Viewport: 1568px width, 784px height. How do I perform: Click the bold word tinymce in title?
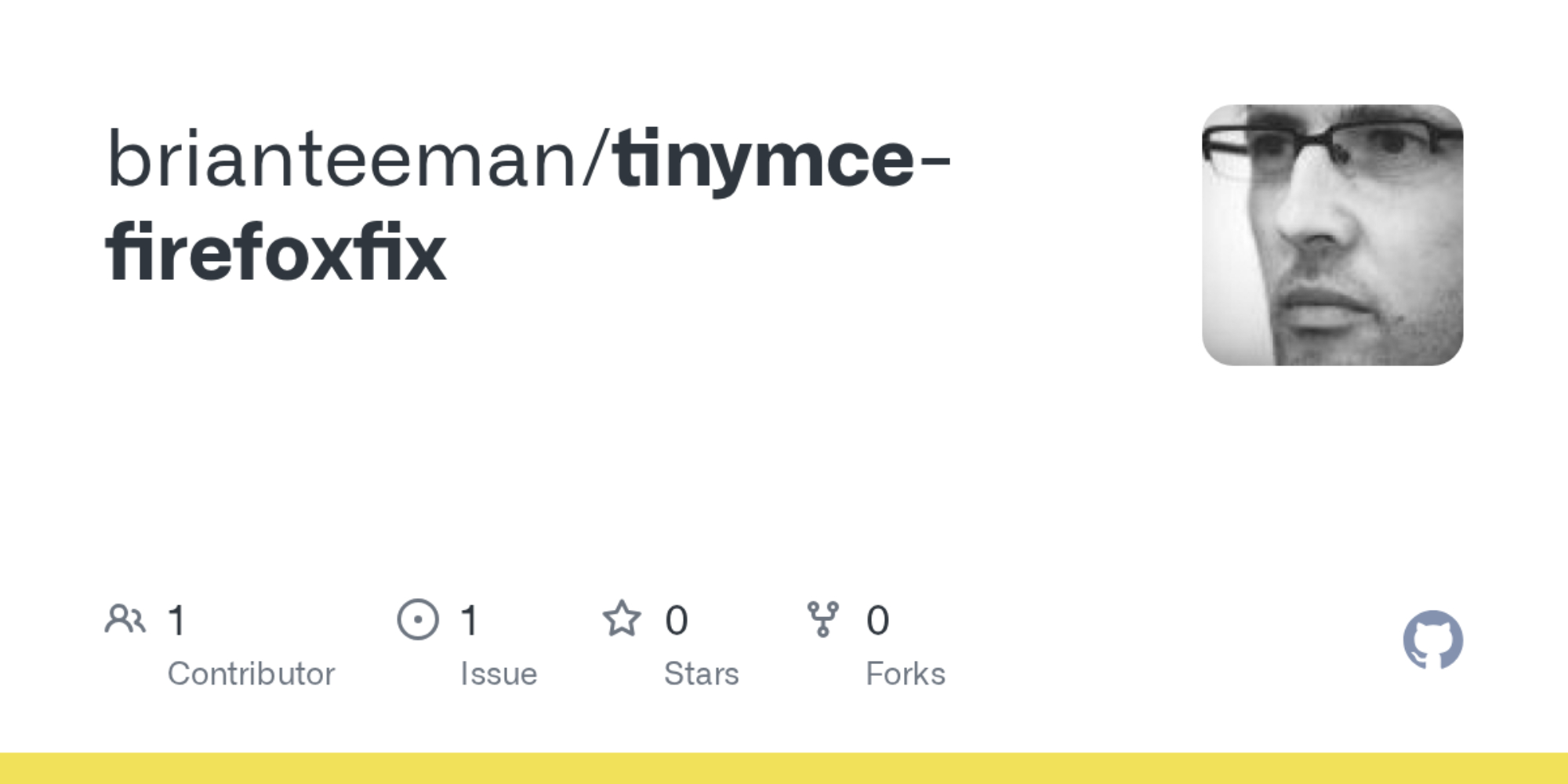point(764,161)
